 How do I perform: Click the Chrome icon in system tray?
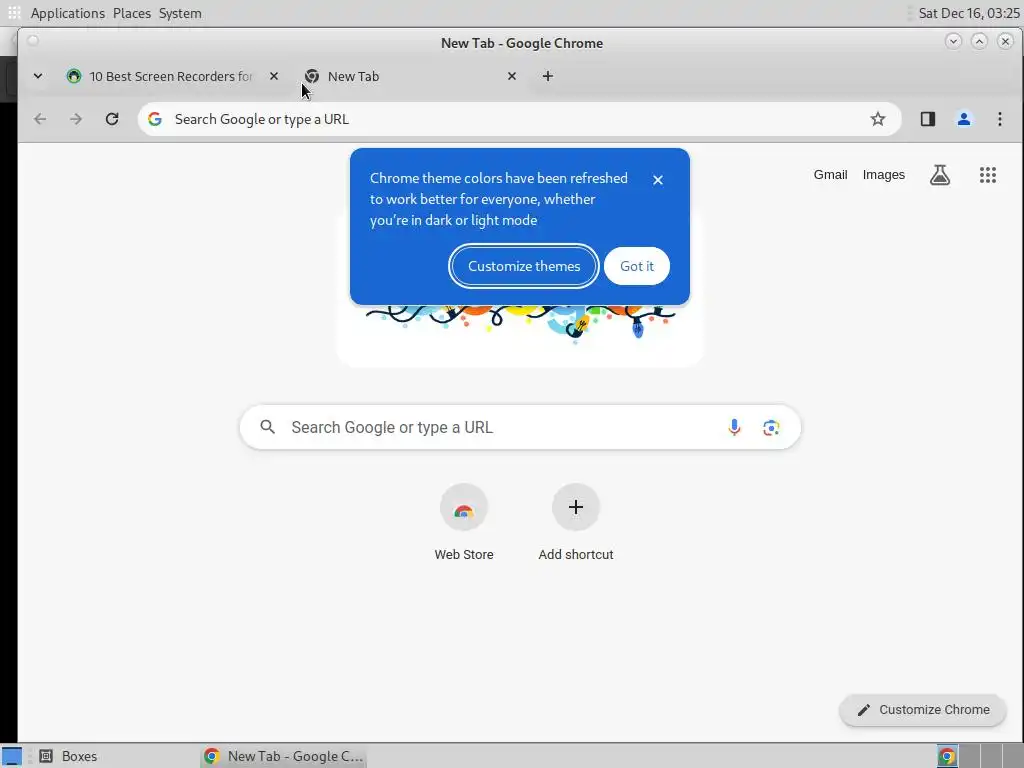[946, 756]
